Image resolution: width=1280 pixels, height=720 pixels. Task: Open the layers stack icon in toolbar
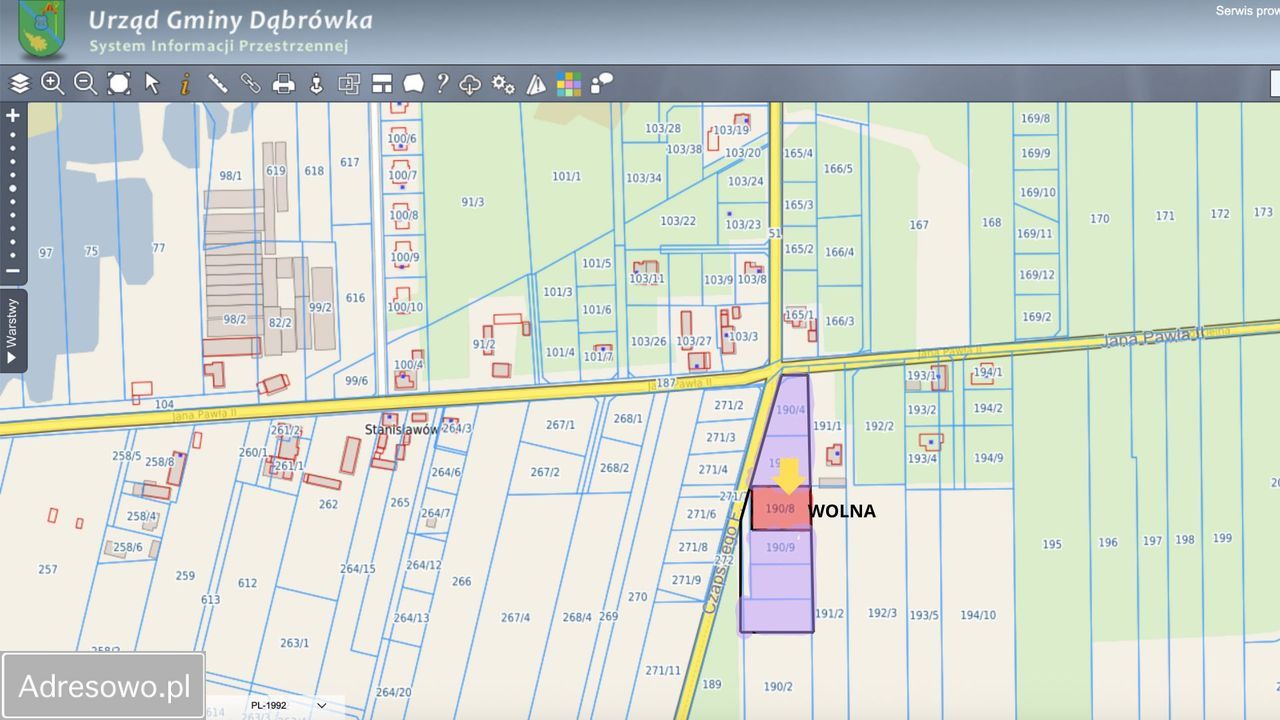tap(20, 84)
